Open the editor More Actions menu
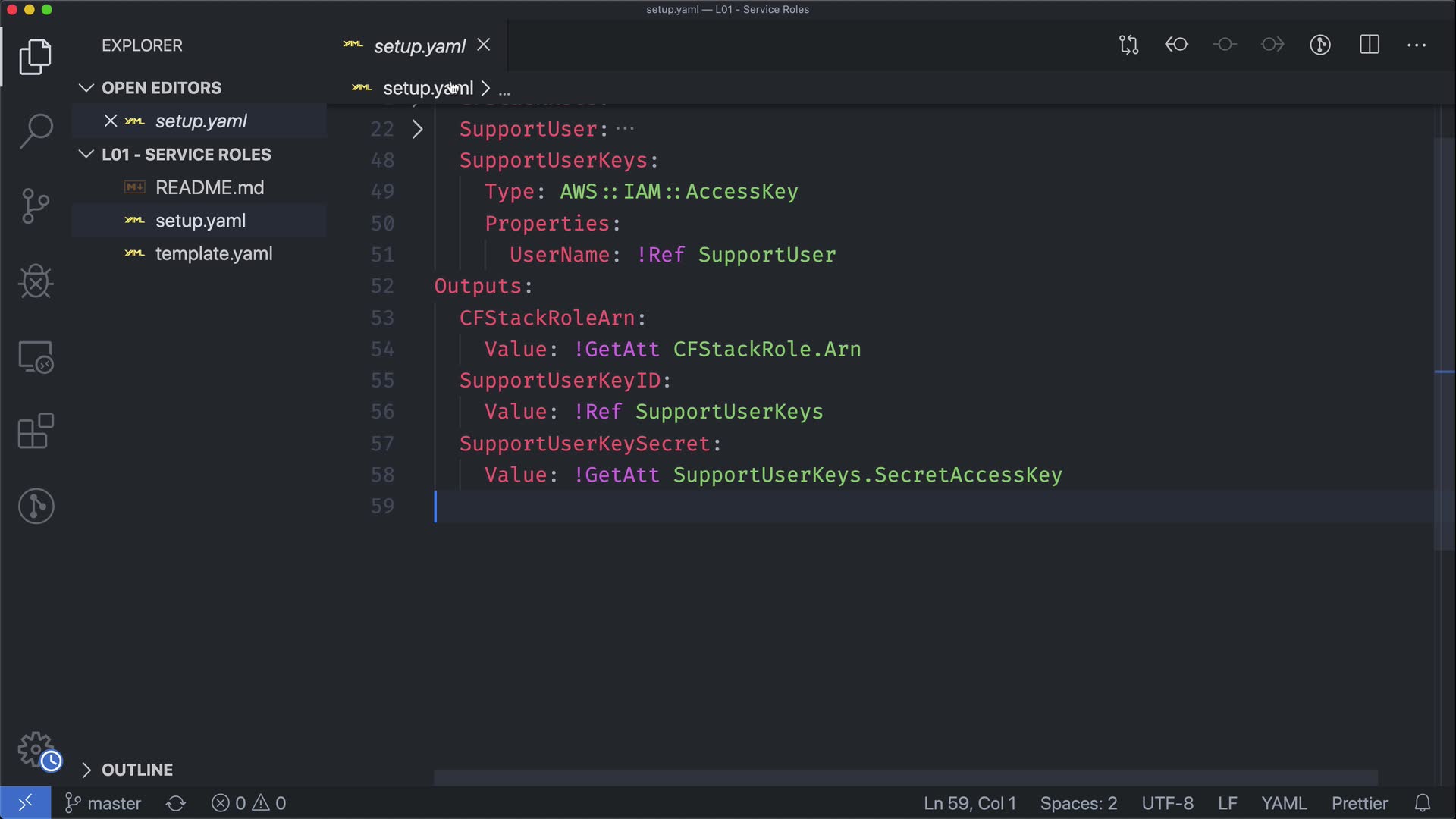Image resolution: width=1456 pixels, height=819 pixels. (1417, 45)
